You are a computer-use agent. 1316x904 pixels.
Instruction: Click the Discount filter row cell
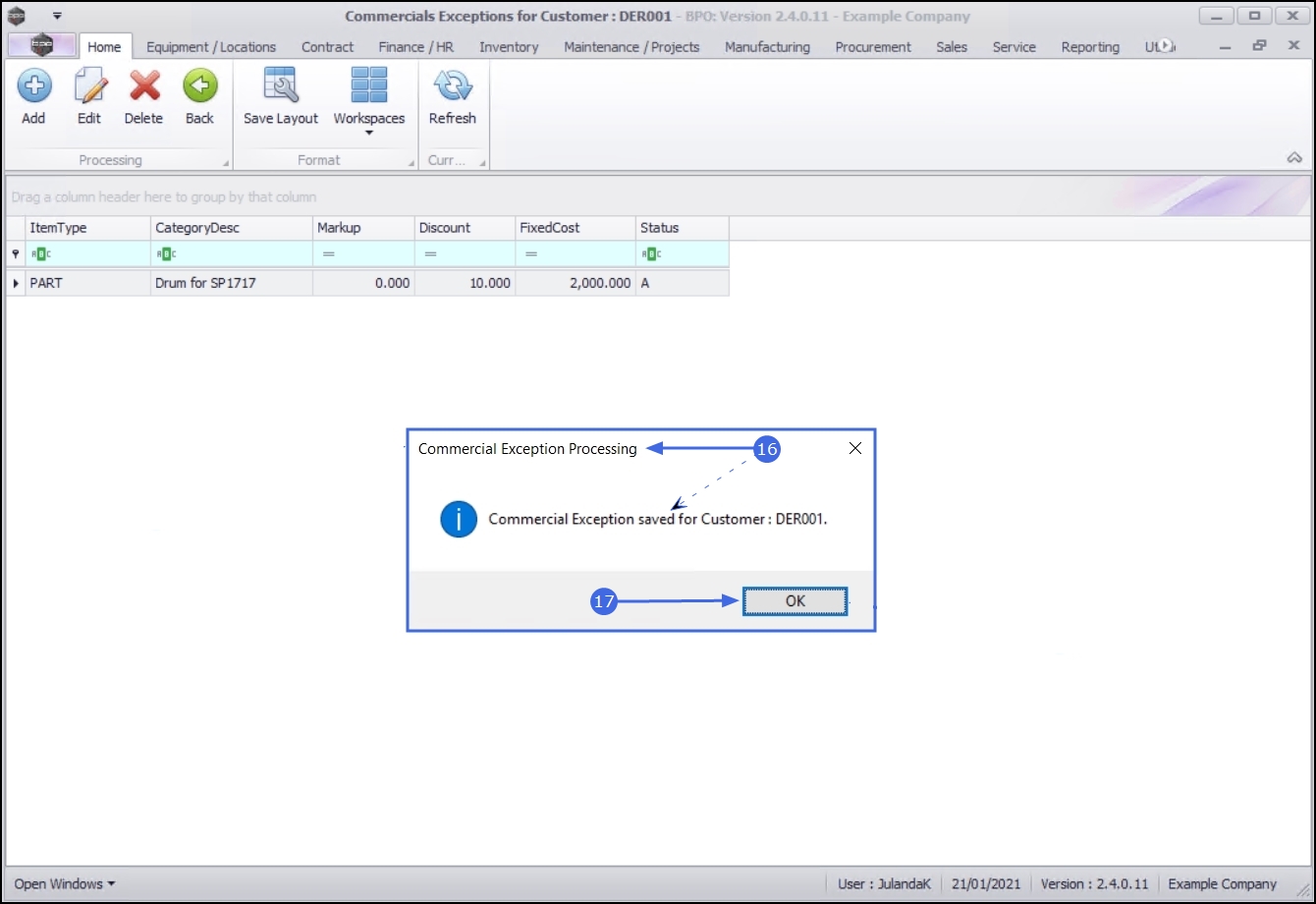click(x=465, y=254)
